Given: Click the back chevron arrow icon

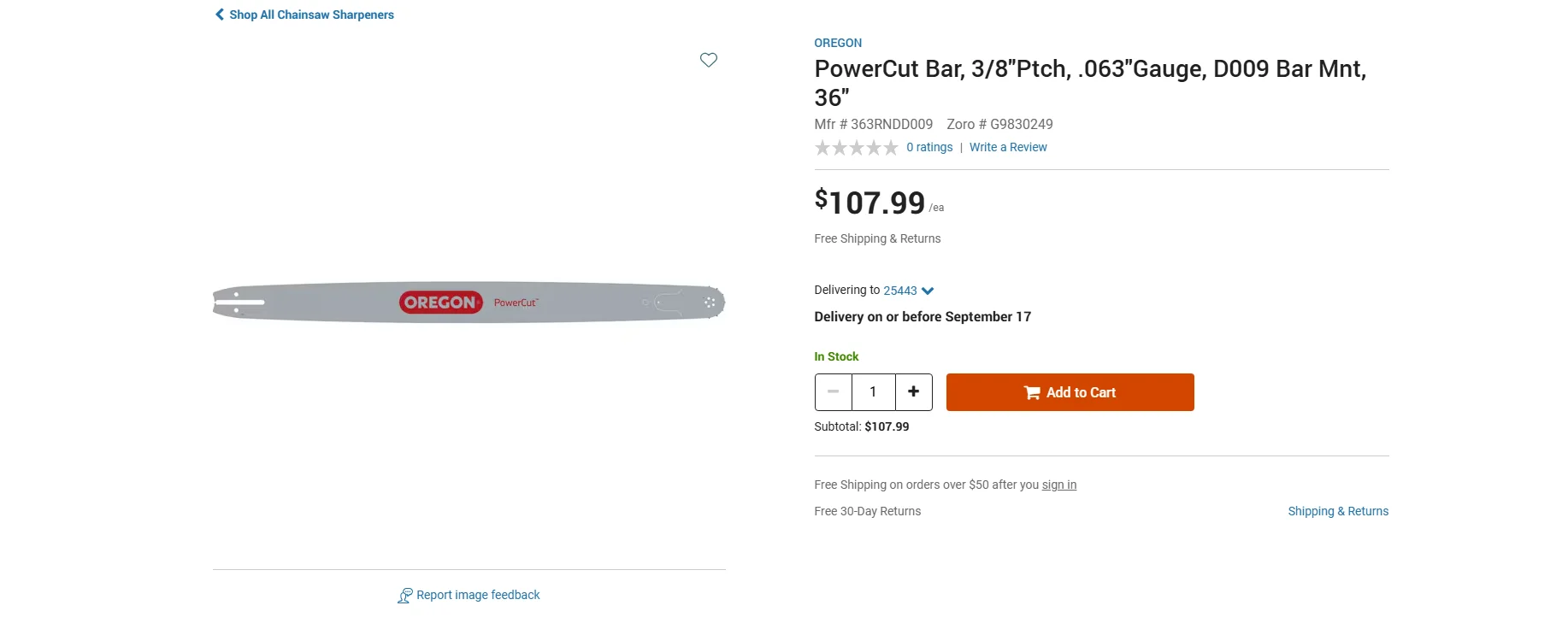Looking at the screenshot, I should pyautogui.click(x=220, y=15).
